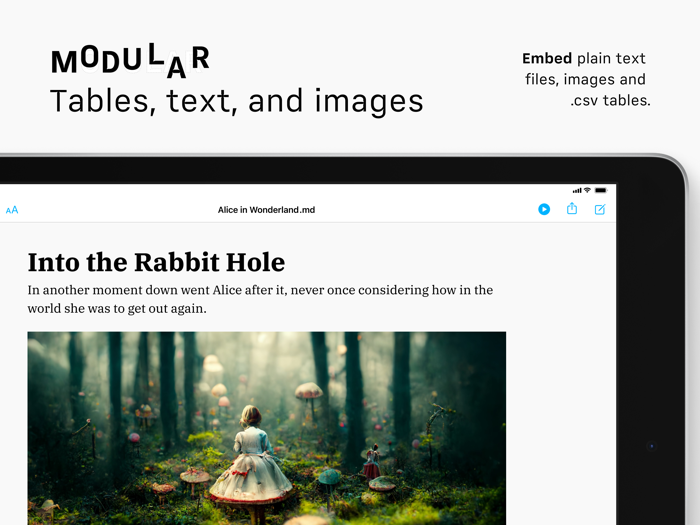
Task: Click the paragraph beginning In another moment
Action: click(x=260, y=299)
